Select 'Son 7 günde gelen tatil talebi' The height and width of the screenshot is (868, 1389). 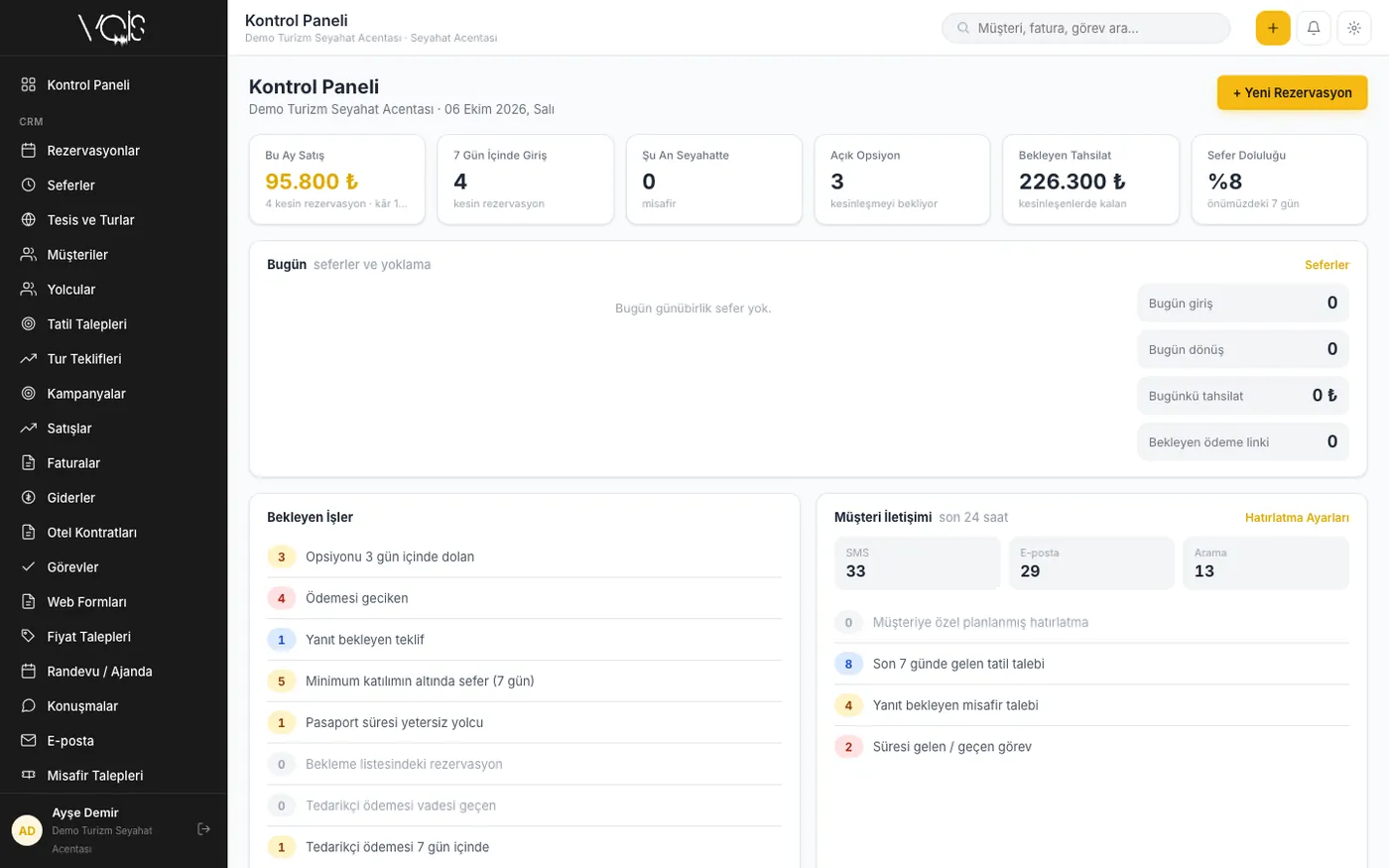(x=1091, y=664)
